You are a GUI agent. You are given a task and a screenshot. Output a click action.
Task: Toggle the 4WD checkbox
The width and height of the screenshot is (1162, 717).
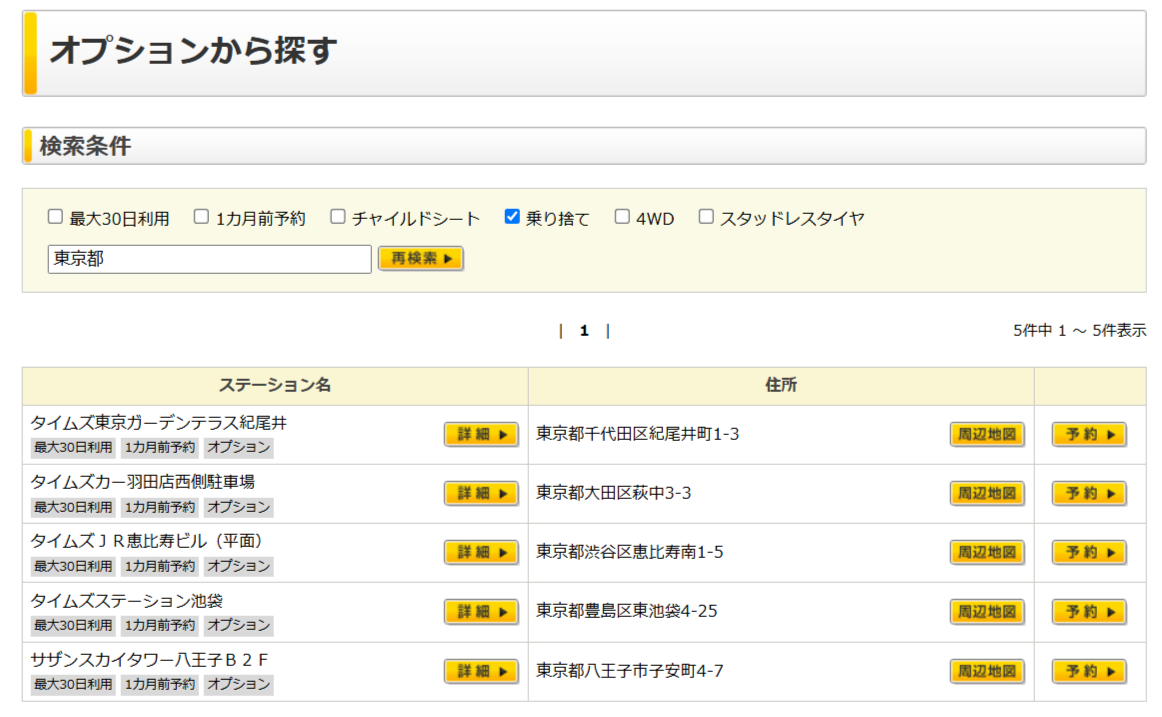[622, 217]
